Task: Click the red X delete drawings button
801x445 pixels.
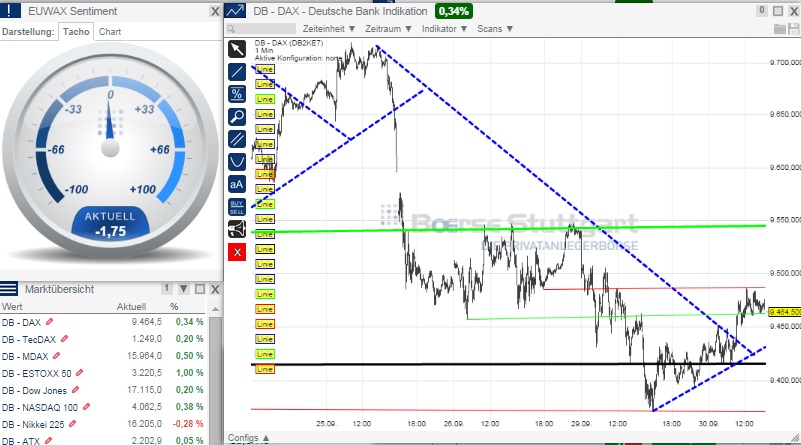Action: (237, 252)
